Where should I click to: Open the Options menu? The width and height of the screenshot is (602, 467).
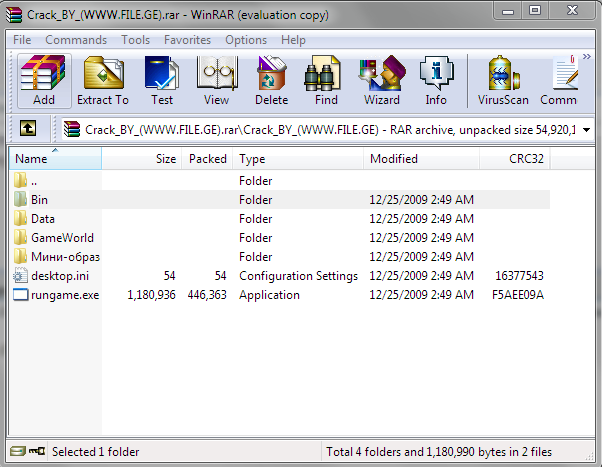pyautogui.click(x=246, y=40)
